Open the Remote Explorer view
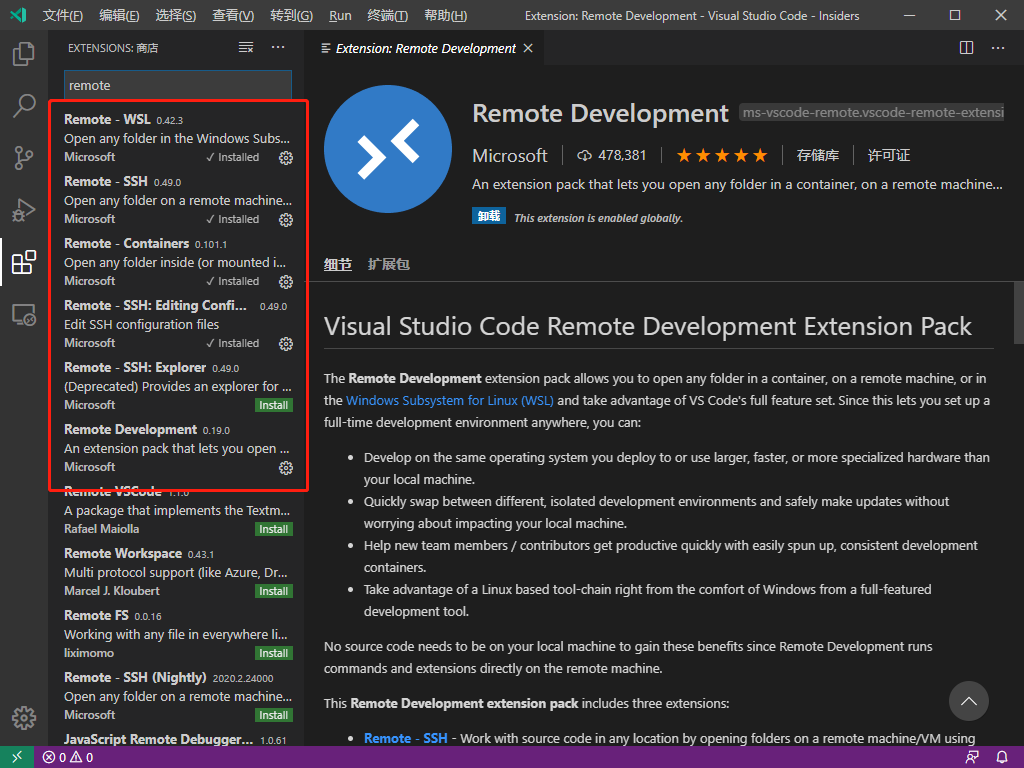 24,315
